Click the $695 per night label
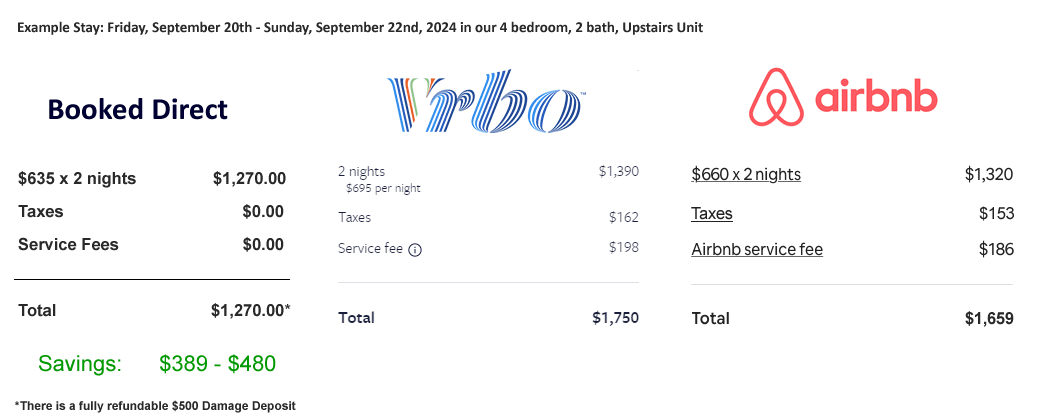 point(383,188)
